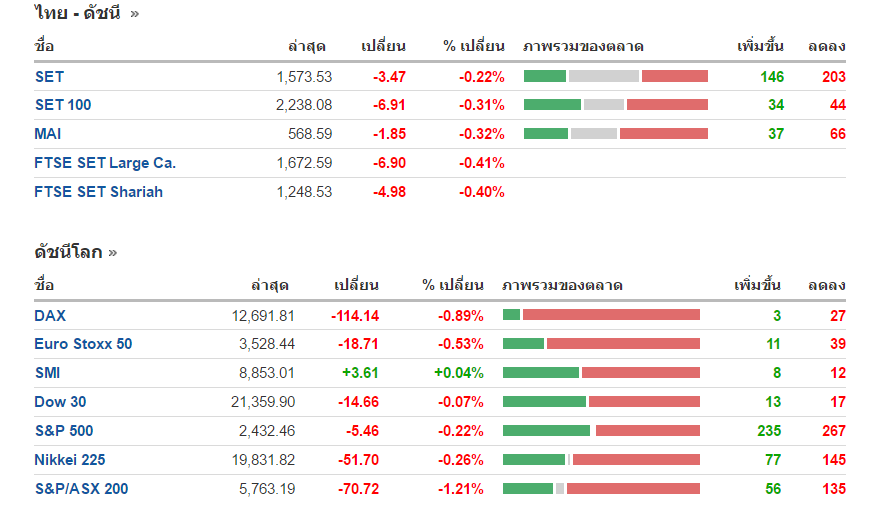Open the Euro Stoxx 50 link
870x529 pixels.
tap(83, 345)
